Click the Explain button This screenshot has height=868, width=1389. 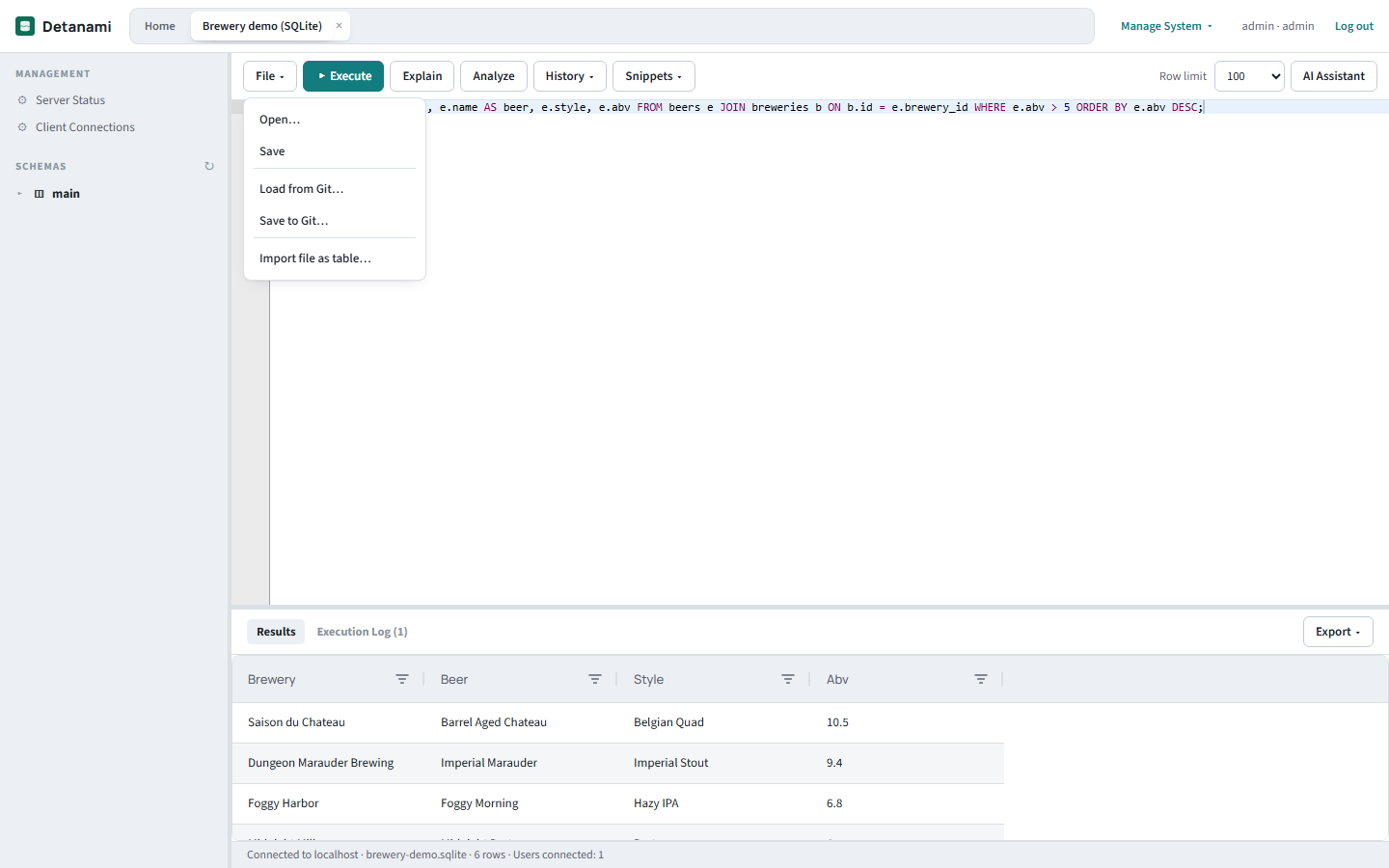[x=422, y=76]
